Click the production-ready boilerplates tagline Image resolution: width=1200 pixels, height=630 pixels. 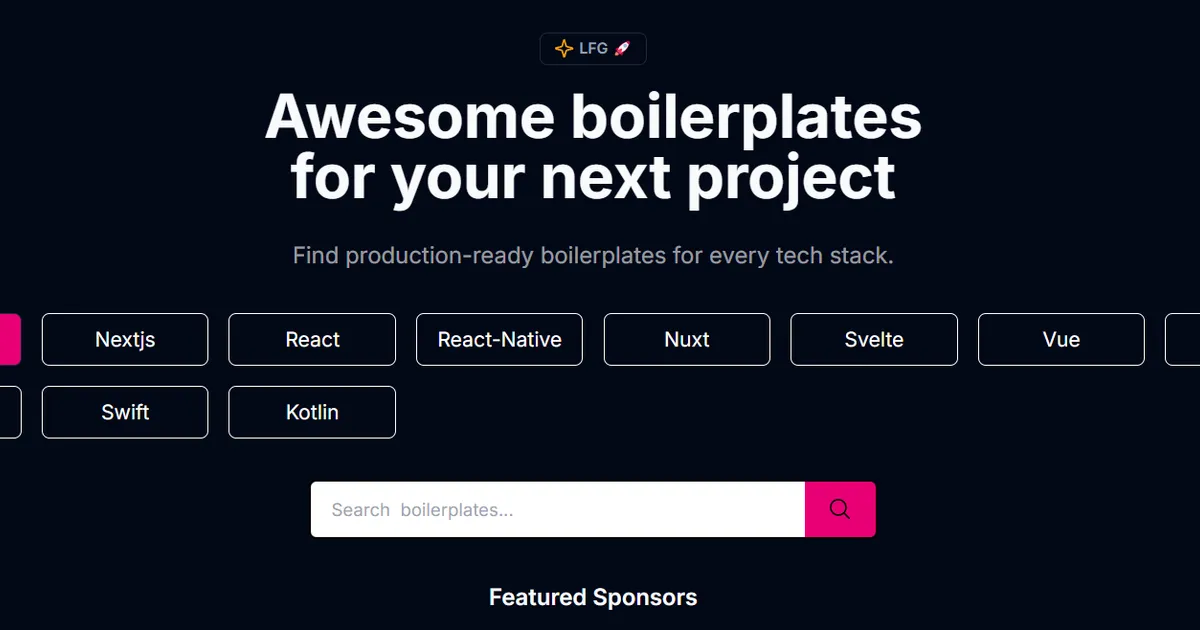coord(593,256)
